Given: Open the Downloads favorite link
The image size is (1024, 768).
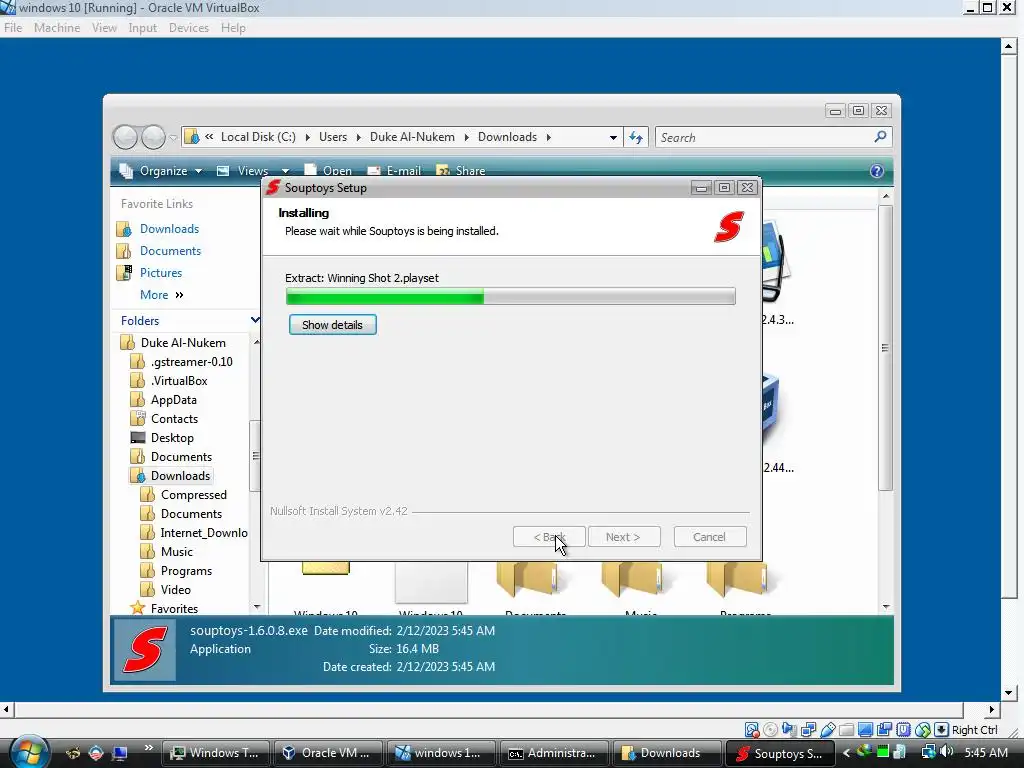Looking at the screenshot, I should [x=169, y=229].
